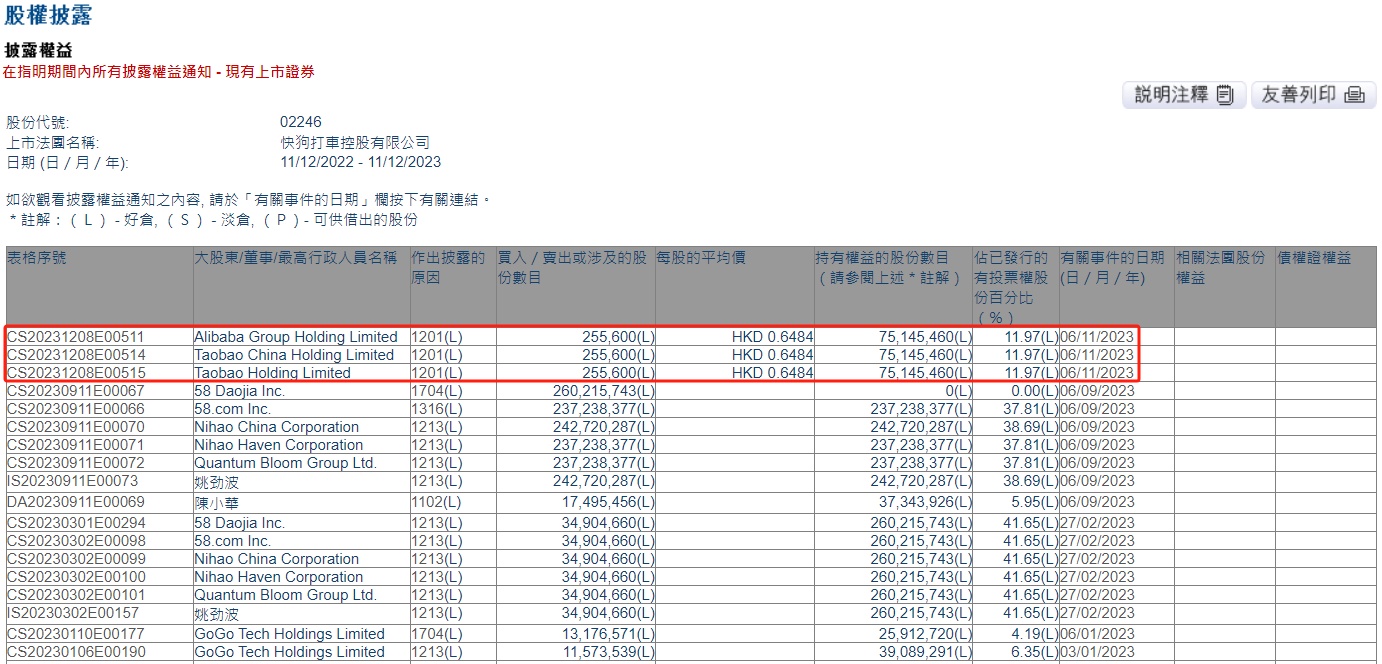
Task: Click the stock code value 02246
Action: (x=301, y=123)
